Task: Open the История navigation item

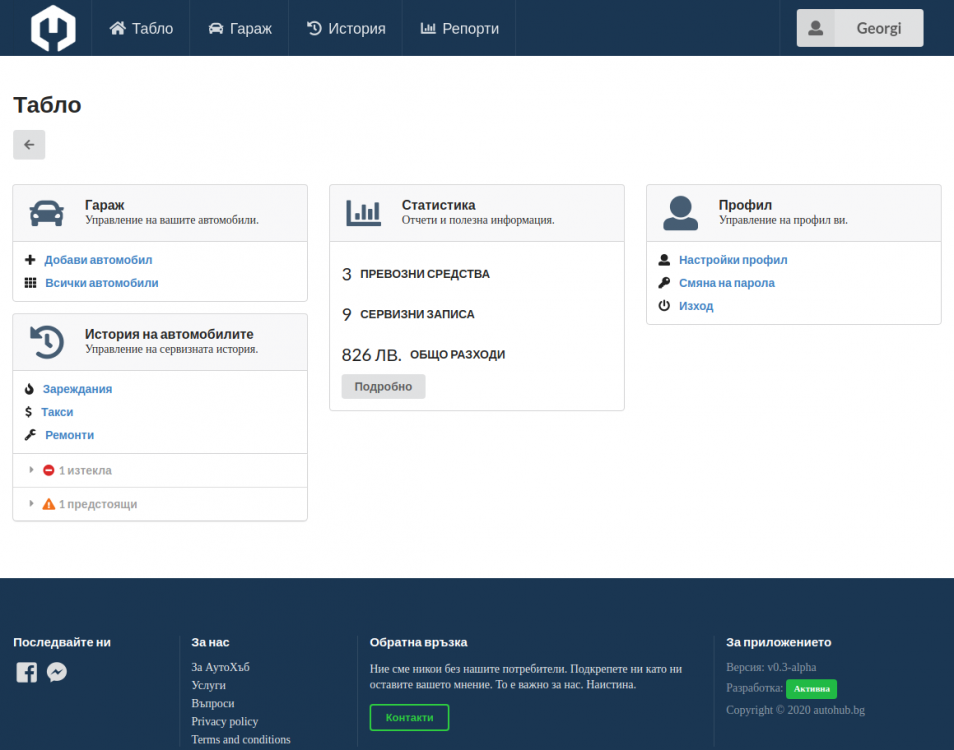Action: 346,28
